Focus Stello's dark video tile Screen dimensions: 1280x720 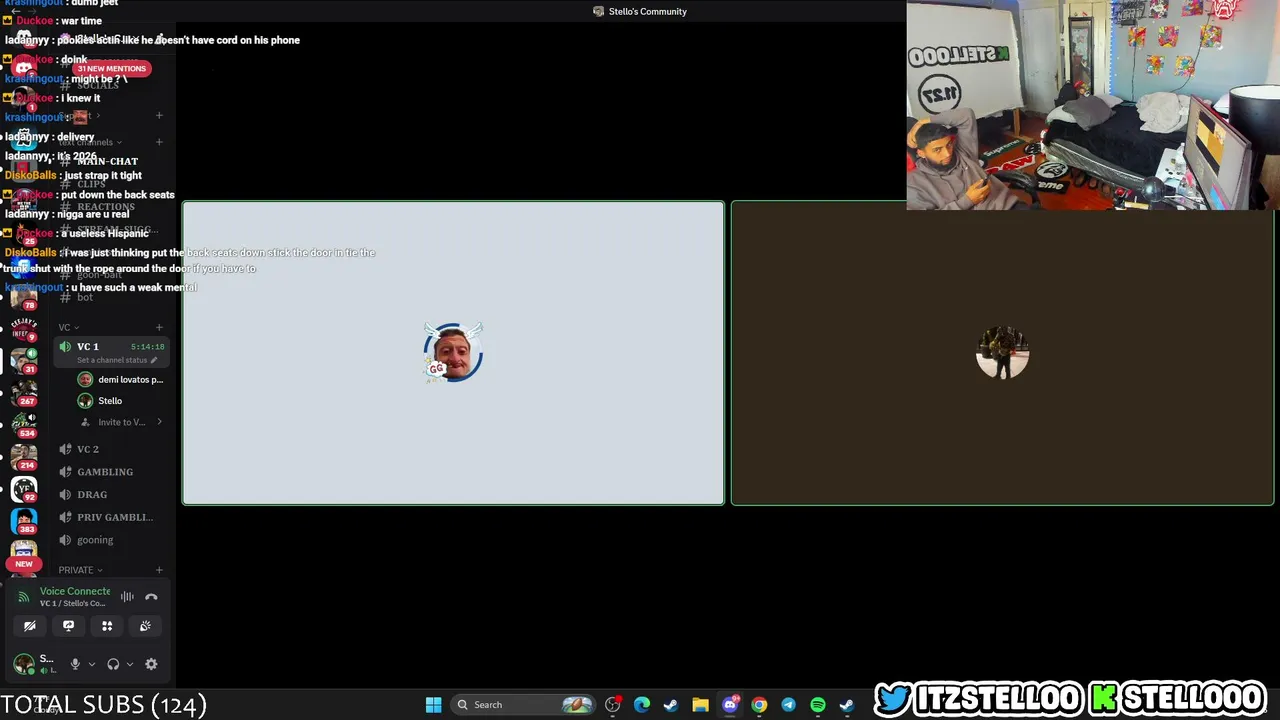[1002, 353]
